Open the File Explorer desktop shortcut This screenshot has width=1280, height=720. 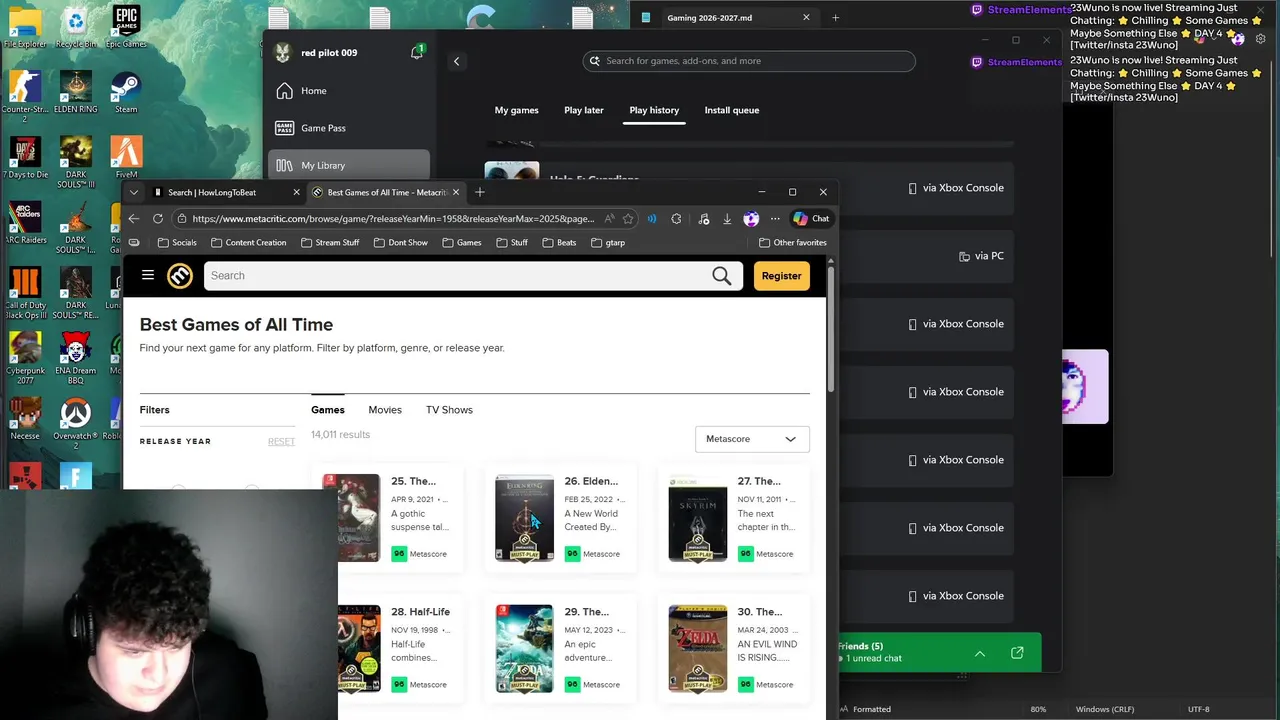(25, 27)
